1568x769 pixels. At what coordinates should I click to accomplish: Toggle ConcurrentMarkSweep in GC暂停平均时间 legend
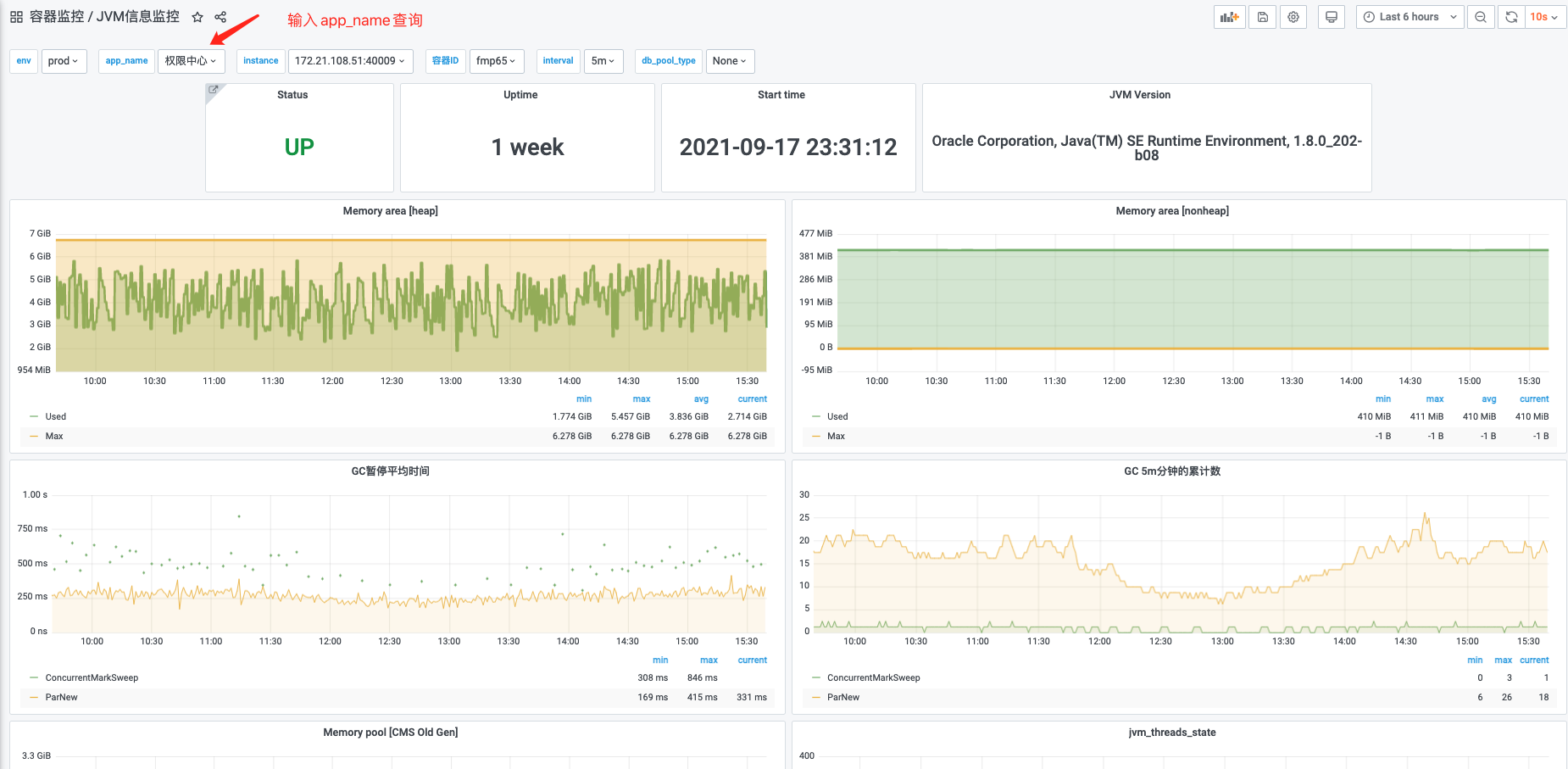pyautogui.click(x=92, y=678)
